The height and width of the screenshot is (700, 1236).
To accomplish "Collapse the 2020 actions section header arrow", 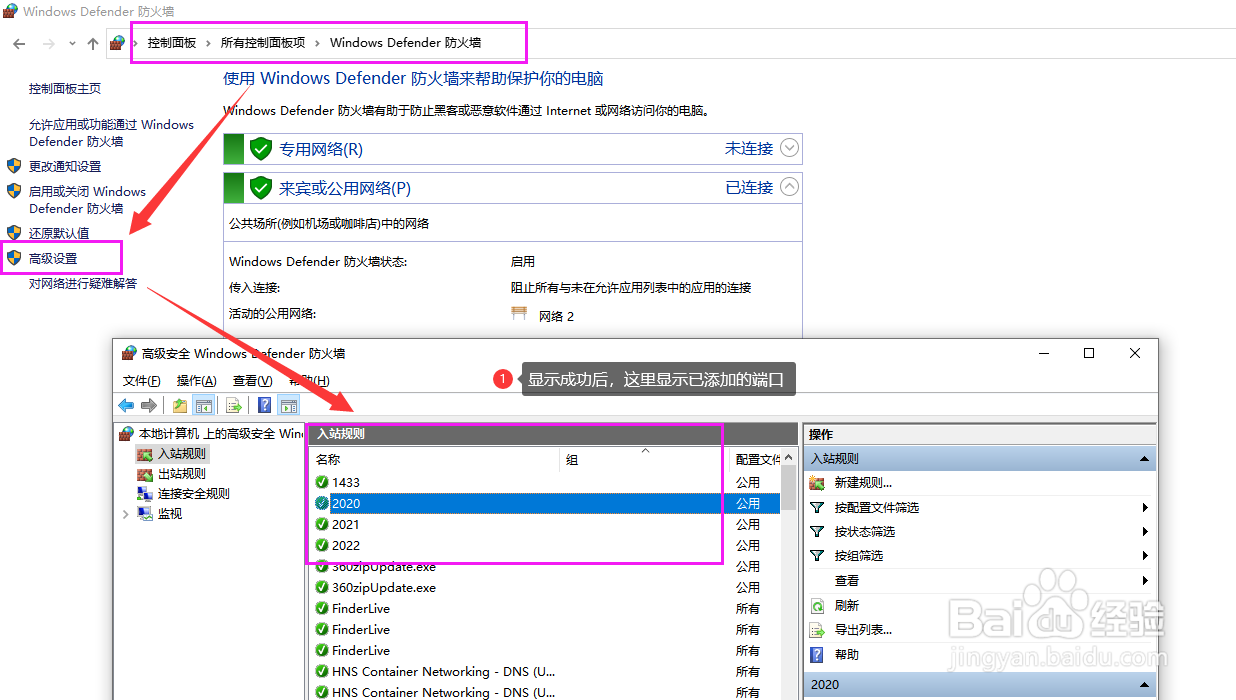I will pos(1143,685).
